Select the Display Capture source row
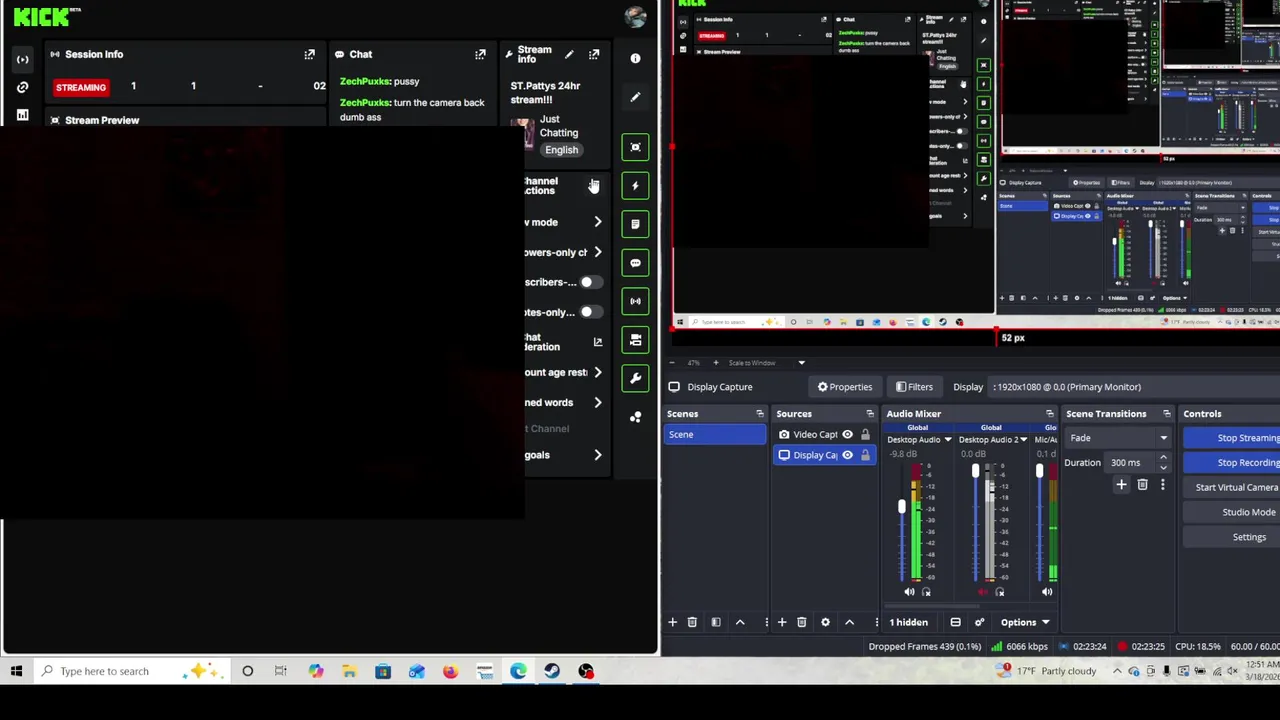This screenshot has height=720, width=1280. click(825, 455)
